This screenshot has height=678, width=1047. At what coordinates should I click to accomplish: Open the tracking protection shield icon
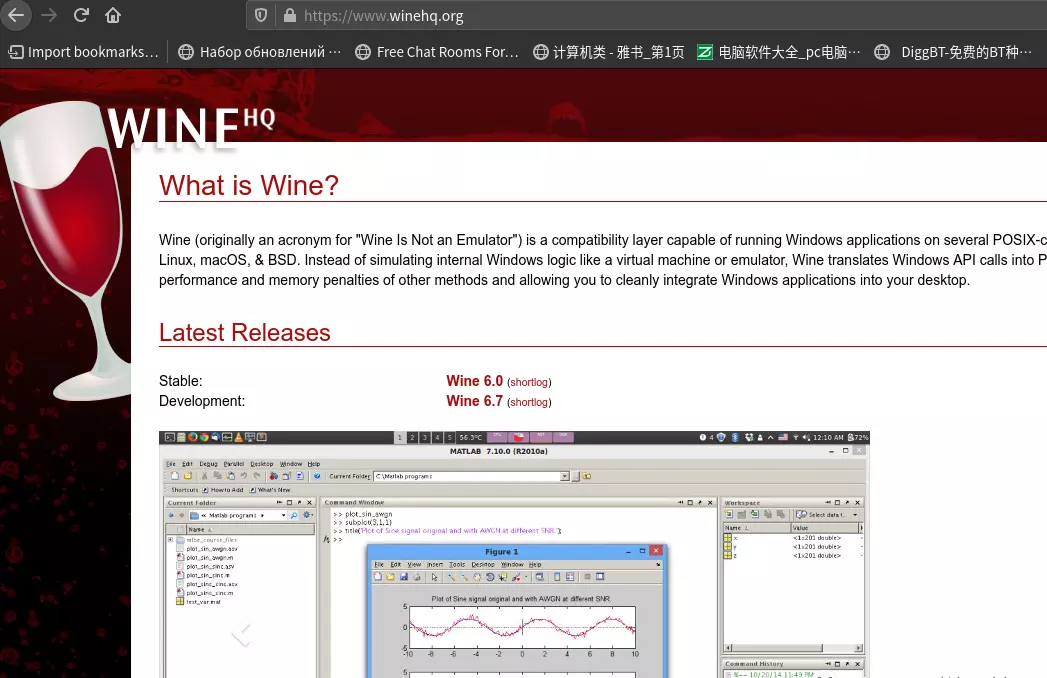pyautogui.click(x=261, y=16)
